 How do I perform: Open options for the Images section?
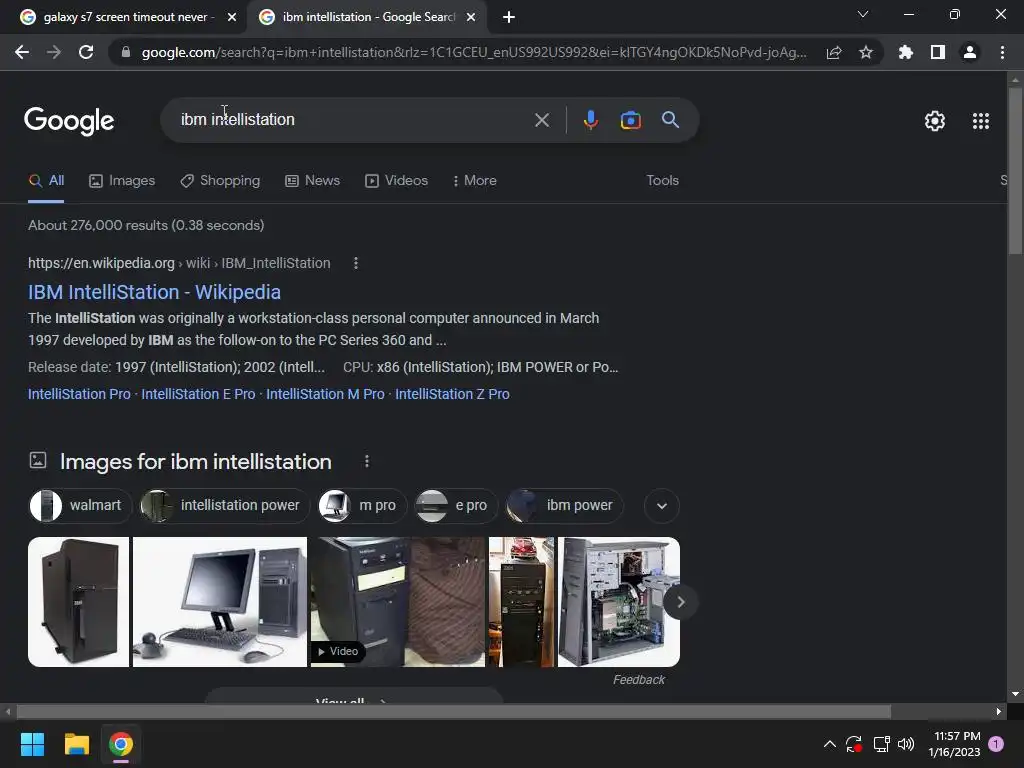click(366, 461)
